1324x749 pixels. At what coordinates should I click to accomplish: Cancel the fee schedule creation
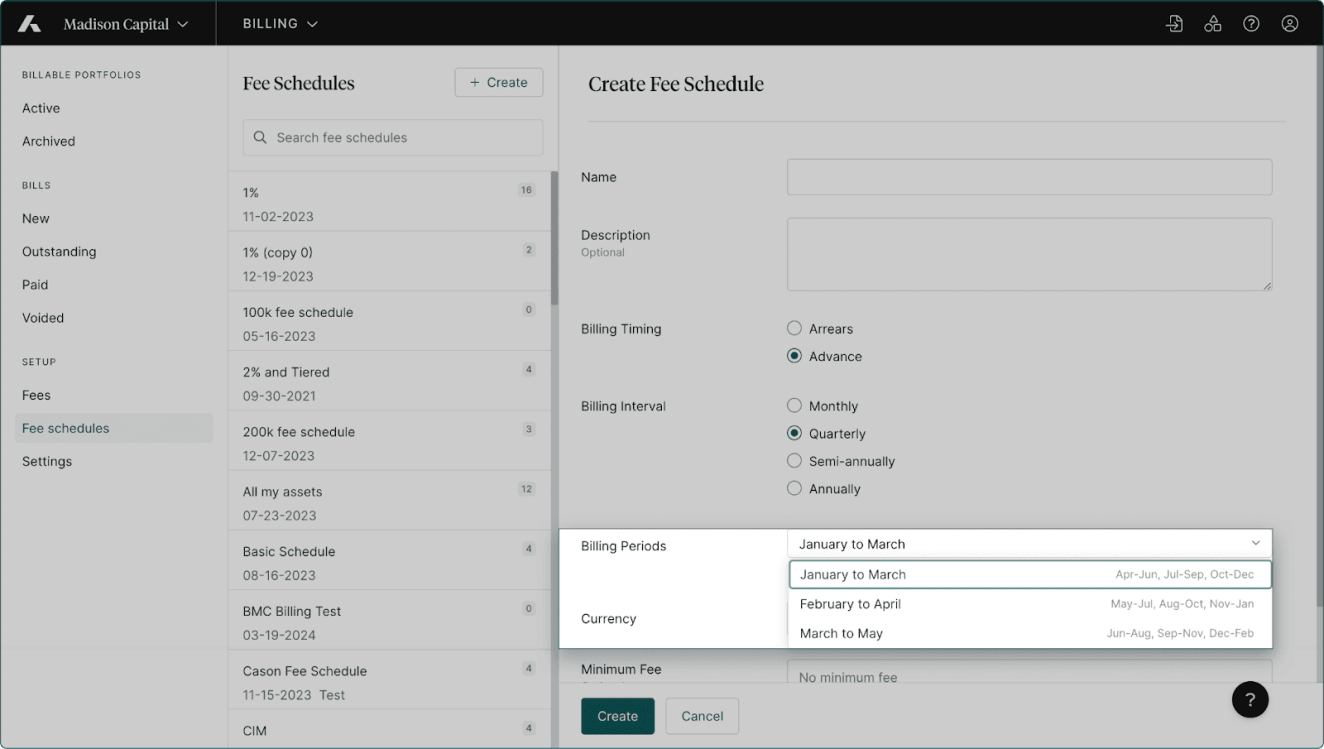pos(702,716)
